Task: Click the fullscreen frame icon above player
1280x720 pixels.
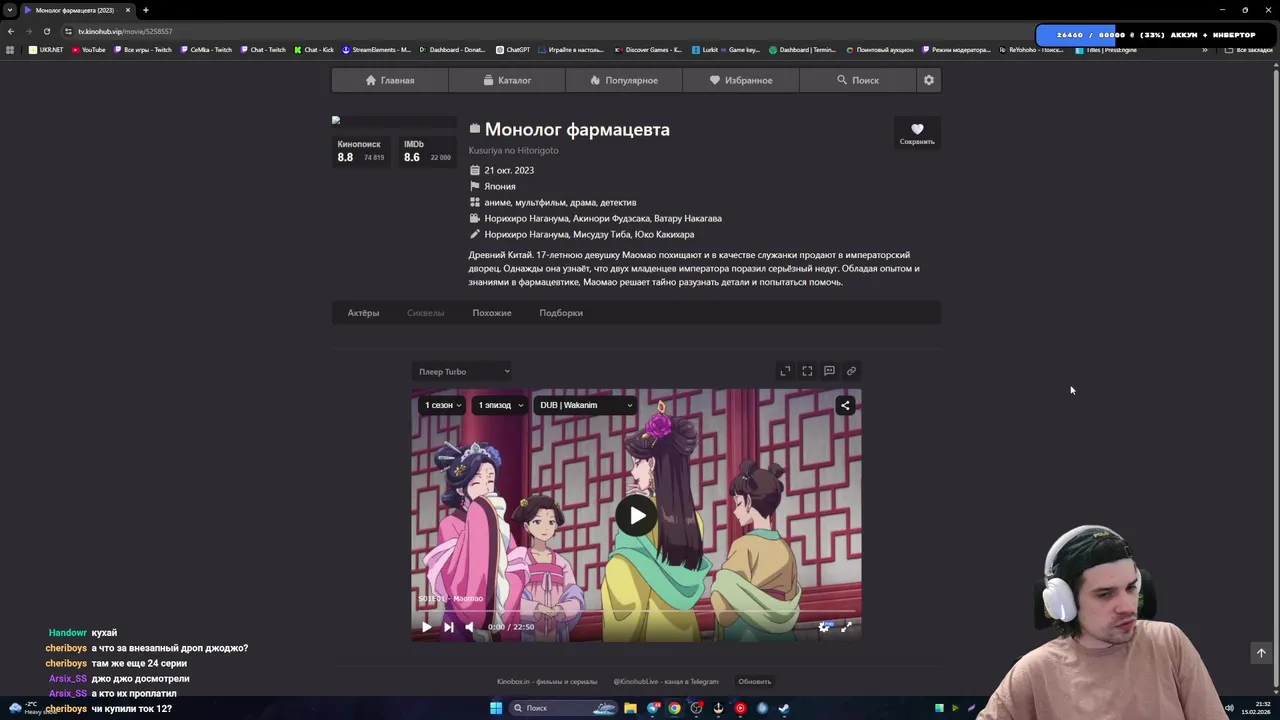Action: (807, 371)
